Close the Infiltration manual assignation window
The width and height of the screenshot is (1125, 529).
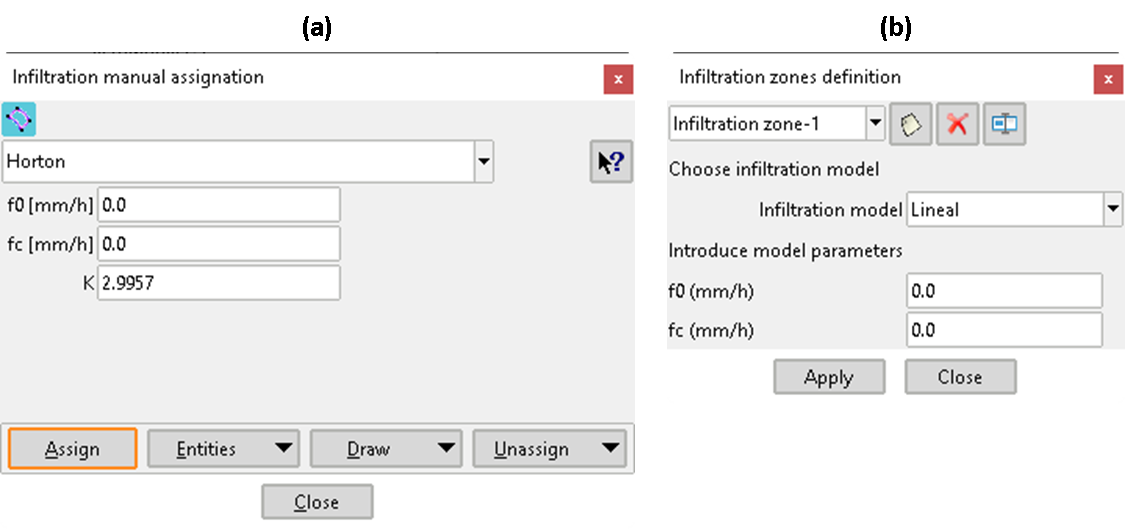coord(618,79)
